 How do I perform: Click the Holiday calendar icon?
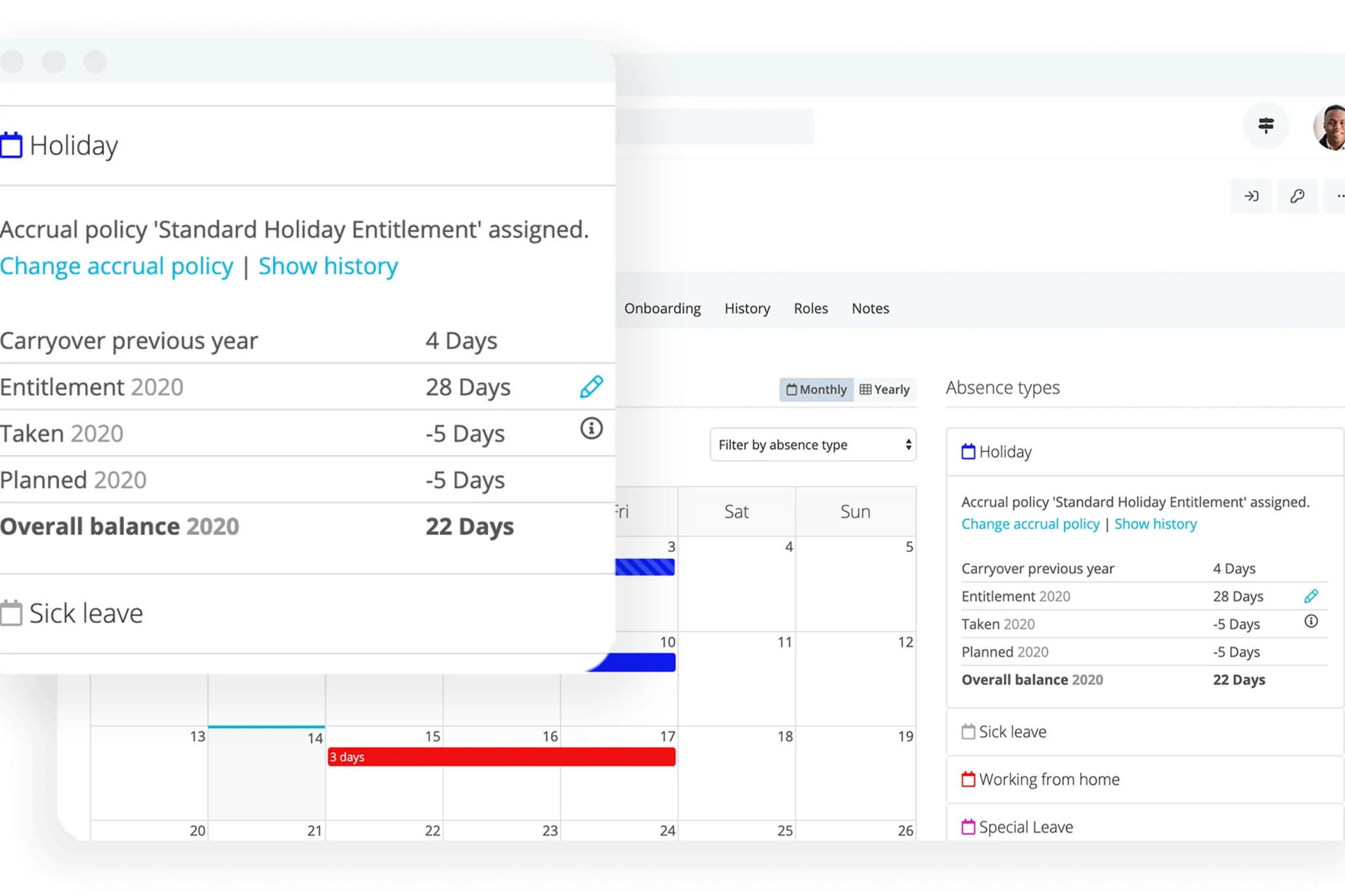tap(11, 144)
